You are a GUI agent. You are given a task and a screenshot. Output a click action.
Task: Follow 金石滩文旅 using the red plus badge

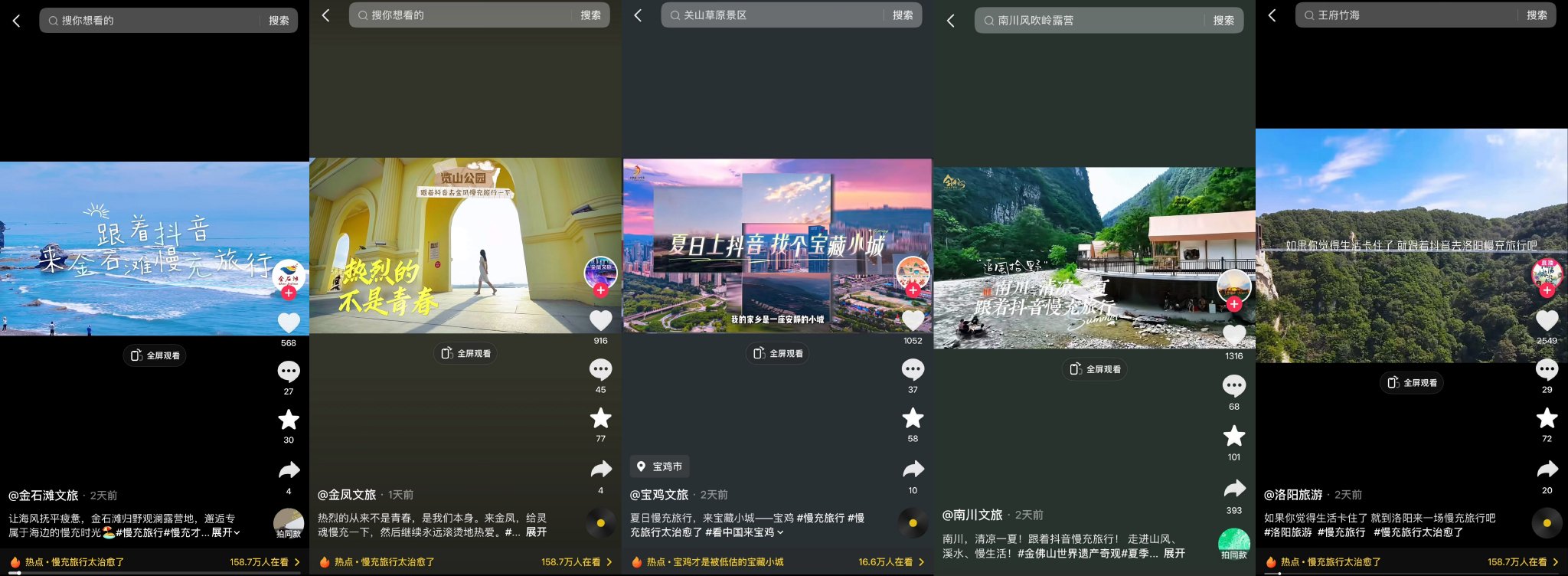point(289,293)
